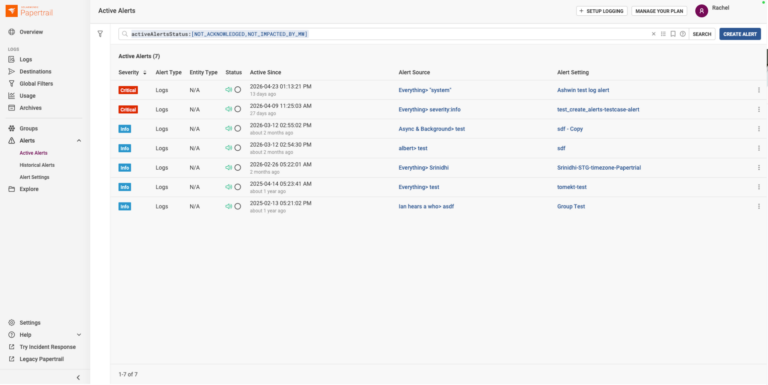Collapse the Alerts section chevron
The image size is (768, 385).
[x=79, y=141]
